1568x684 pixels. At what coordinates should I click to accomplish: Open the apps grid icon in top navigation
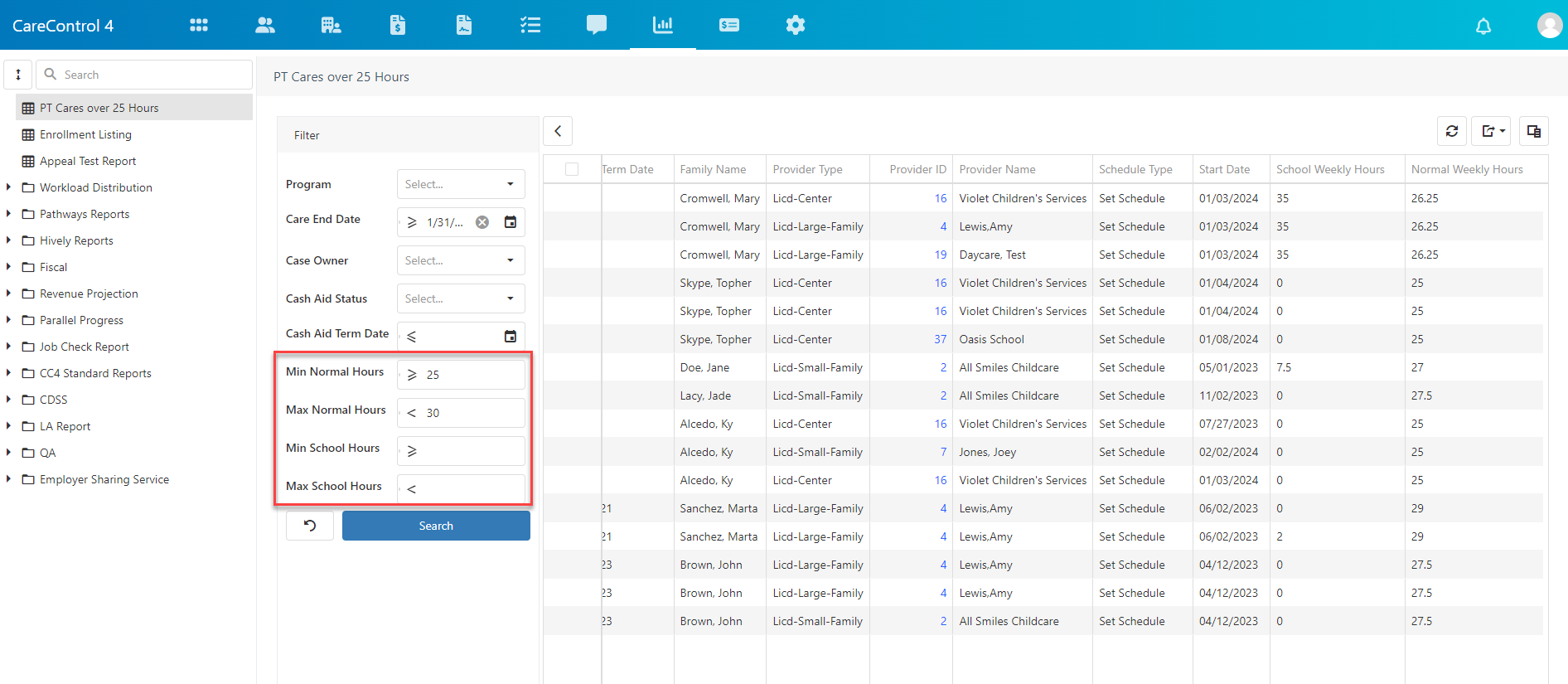[x=199, y=25]
